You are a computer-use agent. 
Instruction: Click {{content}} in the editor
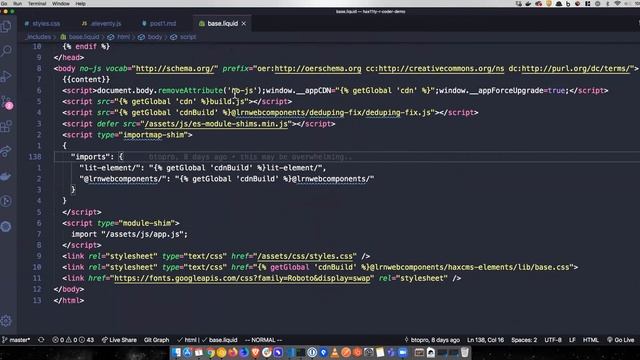point(86,80)
